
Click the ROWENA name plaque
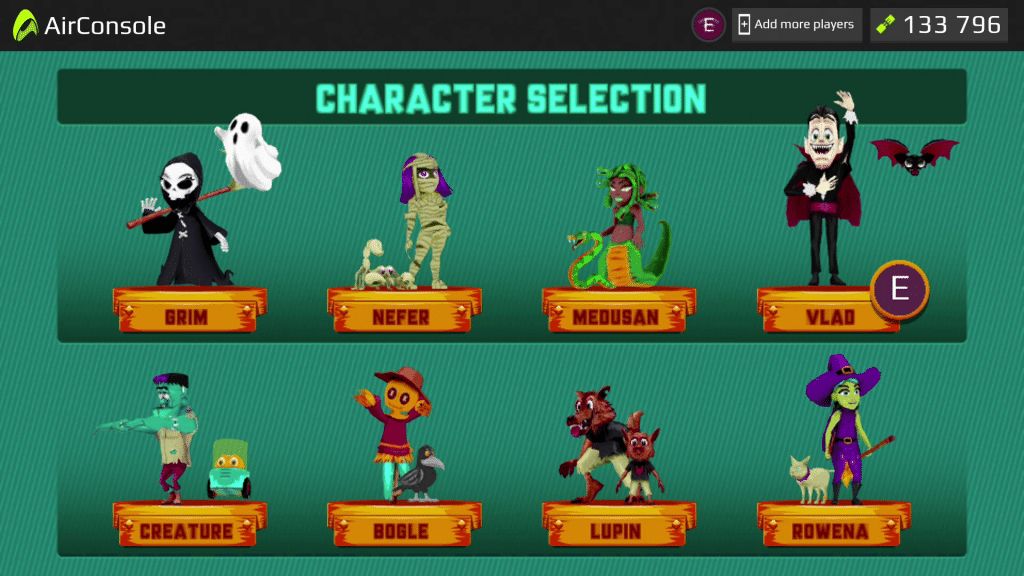click(833, 524)
